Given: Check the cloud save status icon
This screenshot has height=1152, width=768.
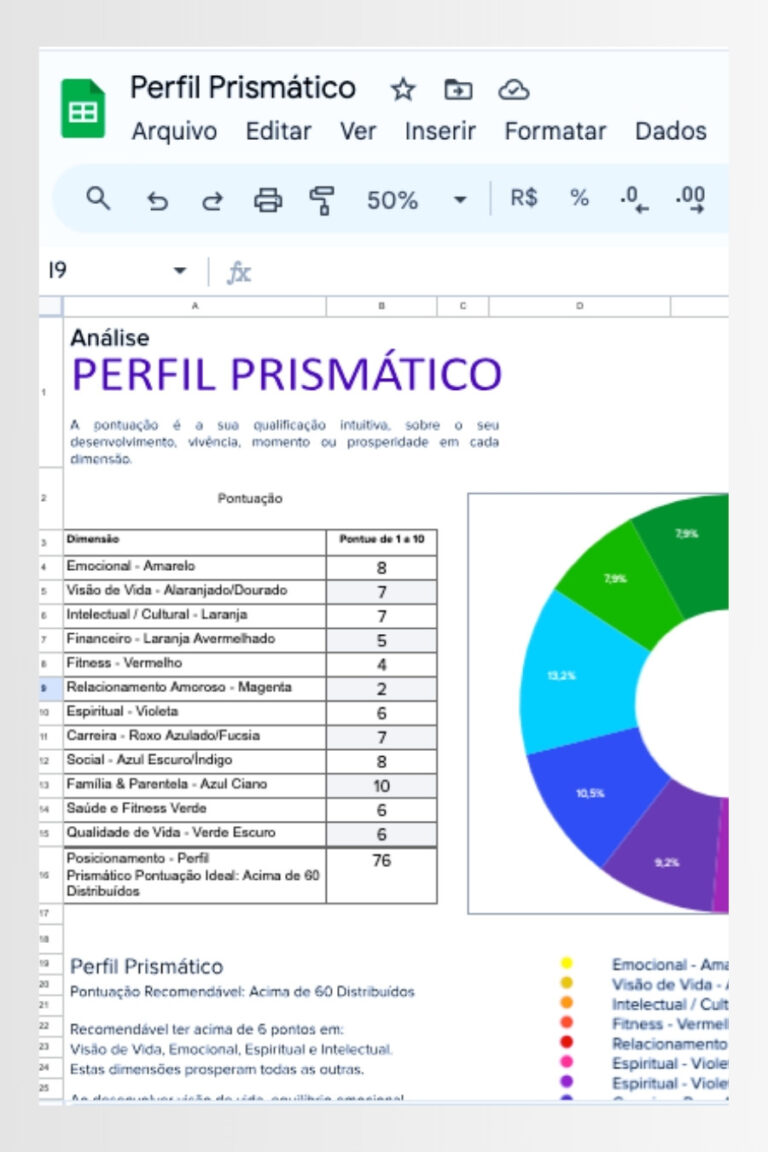Looking at the screenshot, I should click(514, 90).
